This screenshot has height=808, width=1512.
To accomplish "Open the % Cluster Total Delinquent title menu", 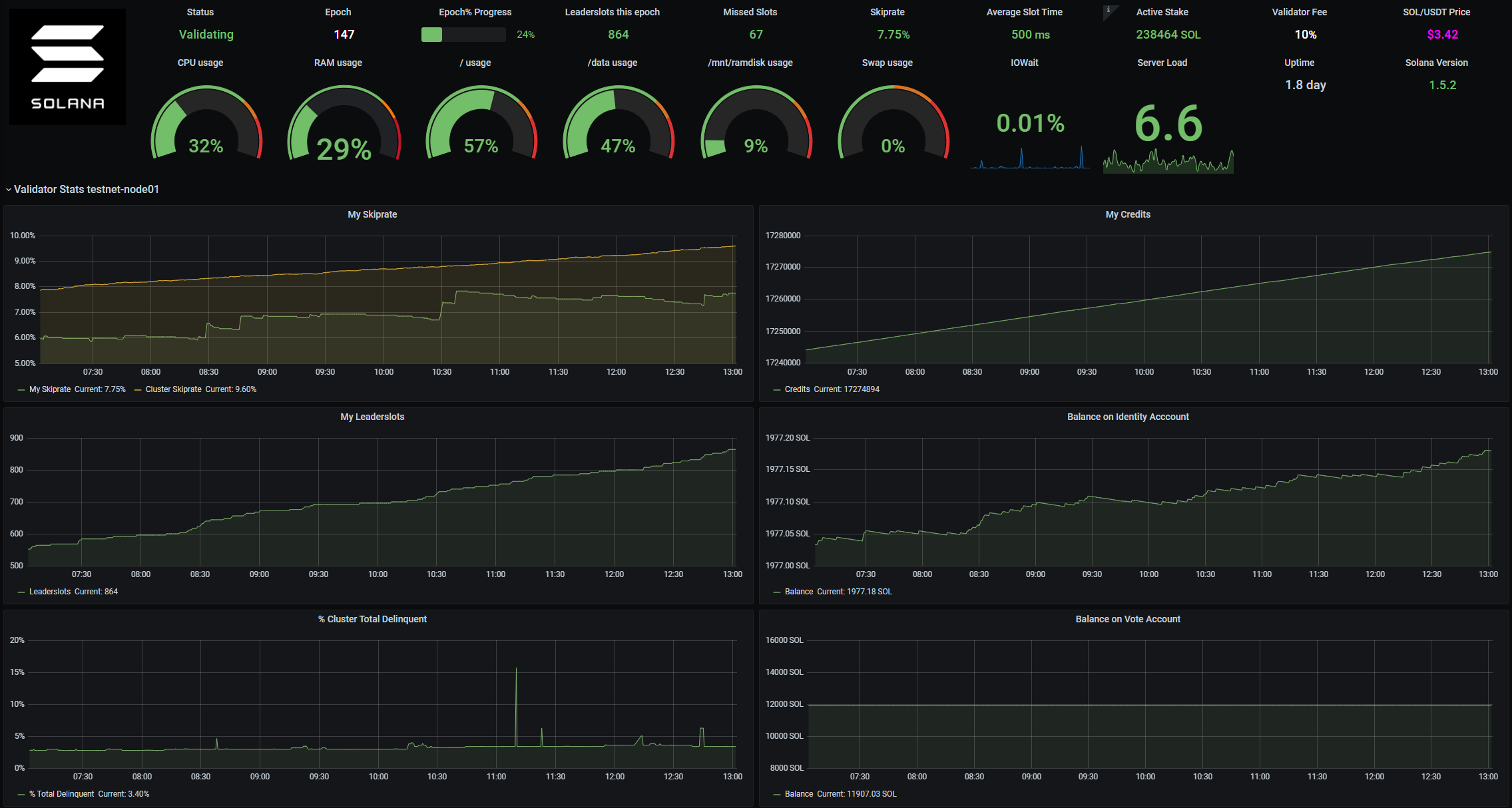I will pos(372,619).
